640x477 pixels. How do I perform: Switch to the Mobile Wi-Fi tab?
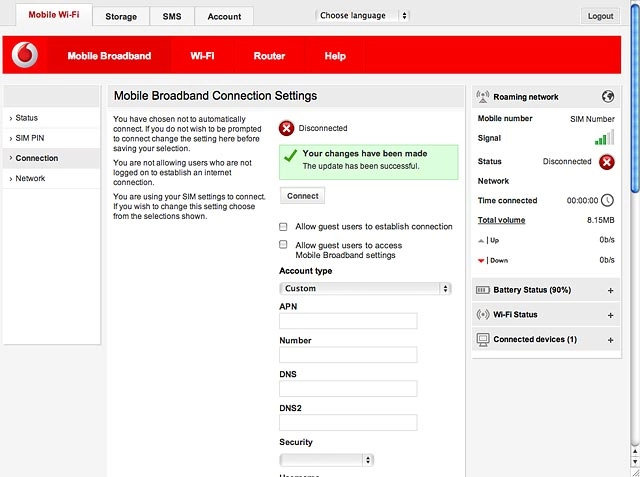[54, 15]
